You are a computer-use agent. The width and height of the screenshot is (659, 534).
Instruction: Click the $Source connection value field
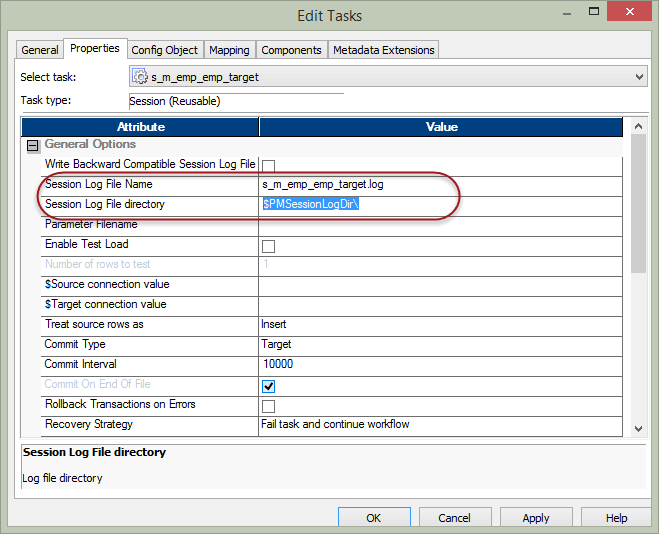tap(440, 285)
